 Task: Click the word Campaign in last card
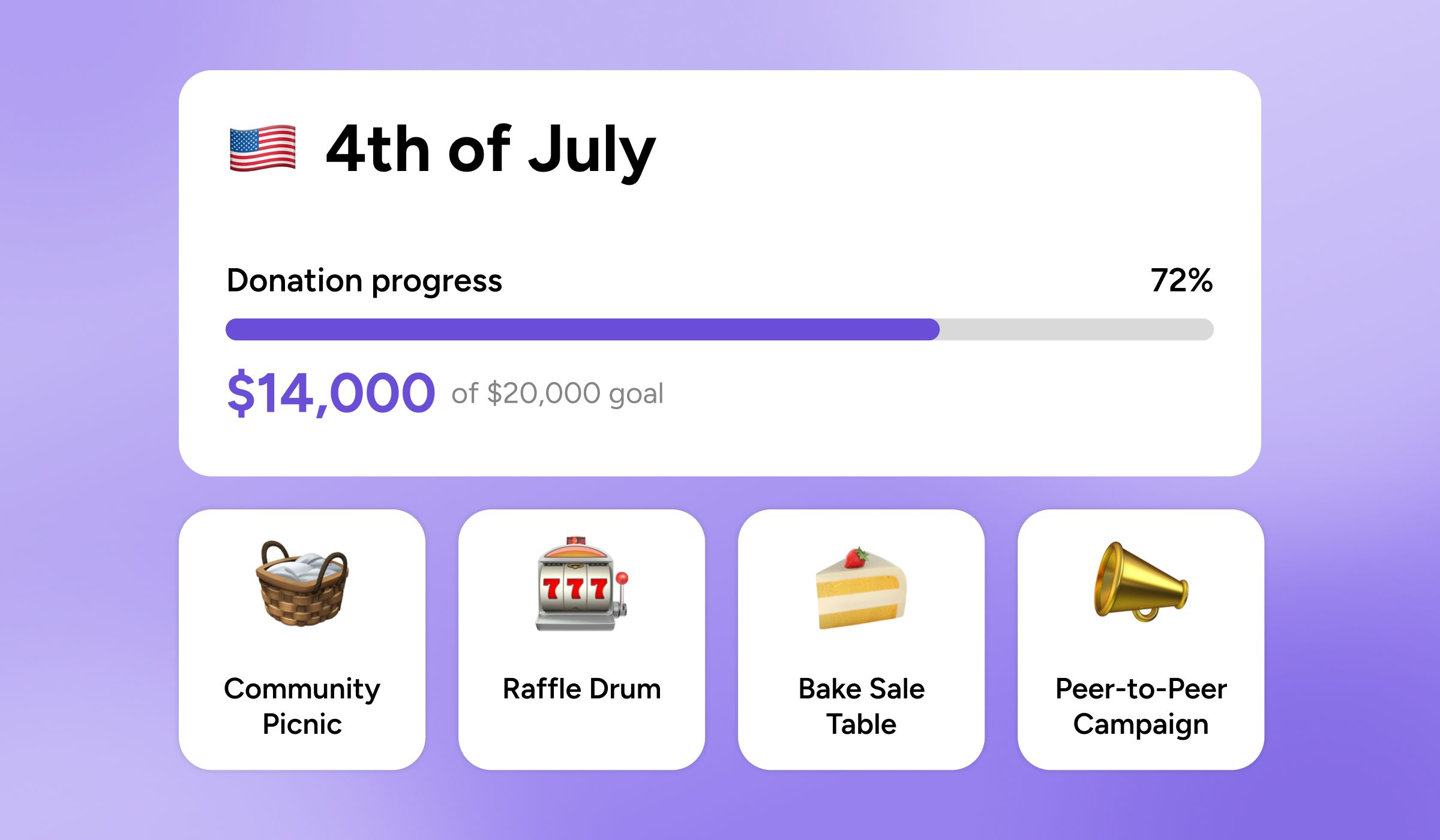1141,725
